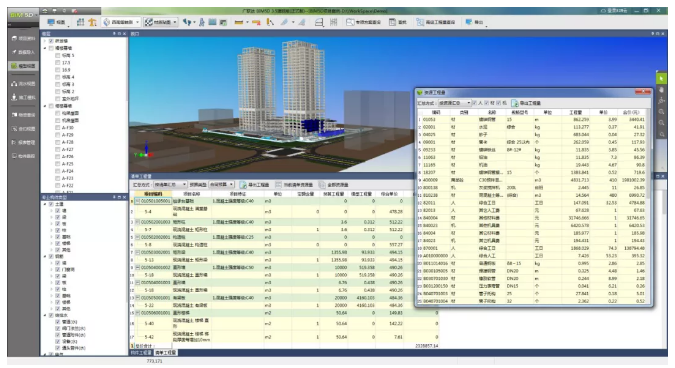Open the construction simulation sidebar module

coord(24,97)
